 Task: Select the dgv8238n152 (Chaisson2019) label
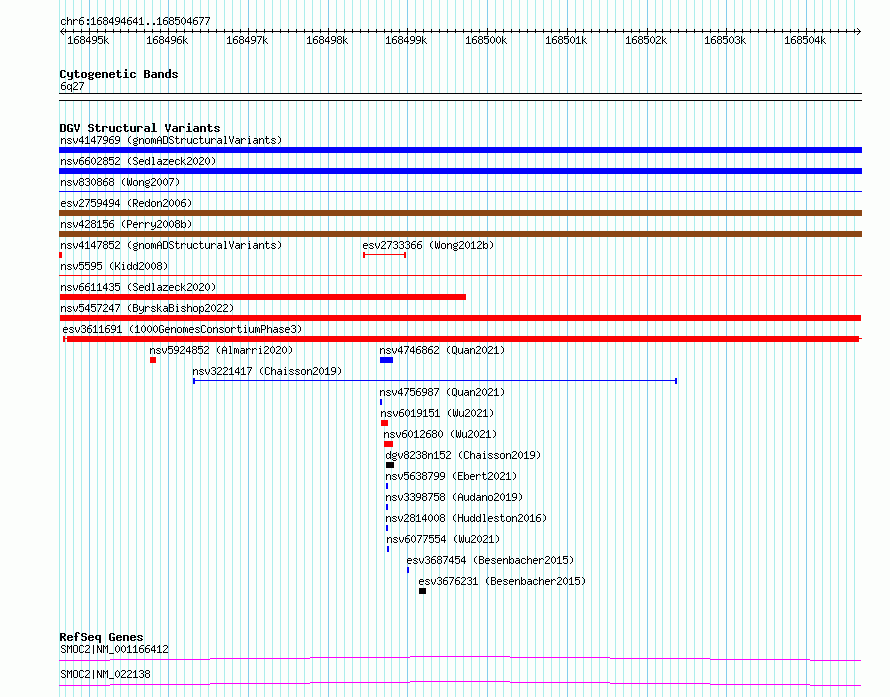click(x=463, y=455)
